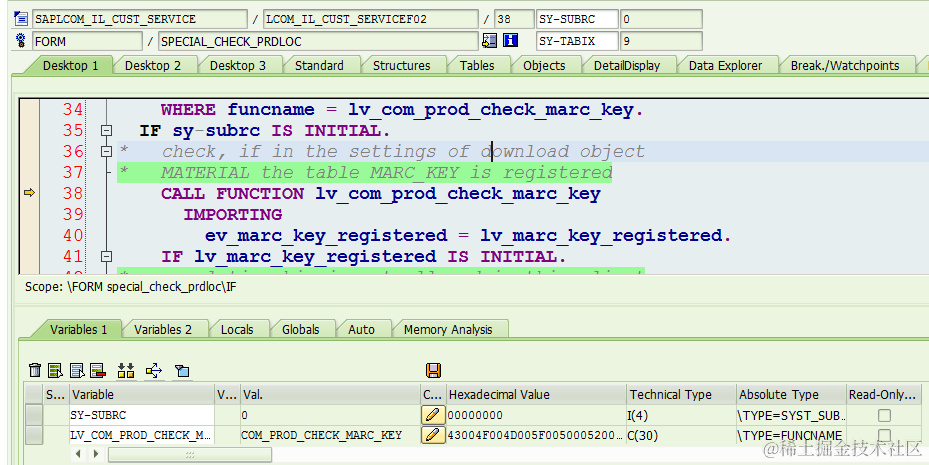Viewport: 929px width, 465px height.
Task: Click the Absolute Type column header
Action: tap(791, 395)
